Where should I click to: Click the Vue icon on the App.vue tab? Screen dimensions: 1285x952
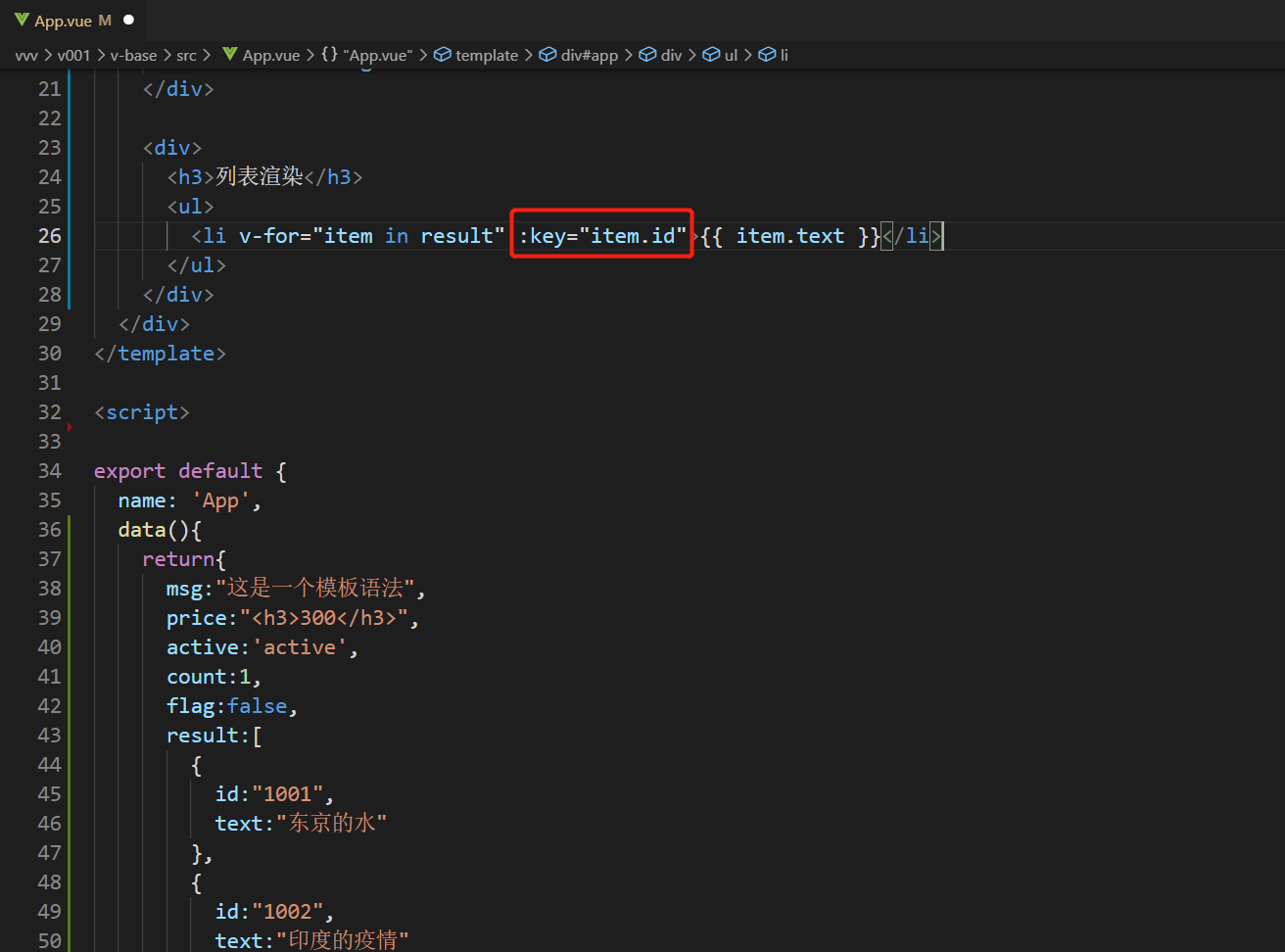[x=22, y=20]
